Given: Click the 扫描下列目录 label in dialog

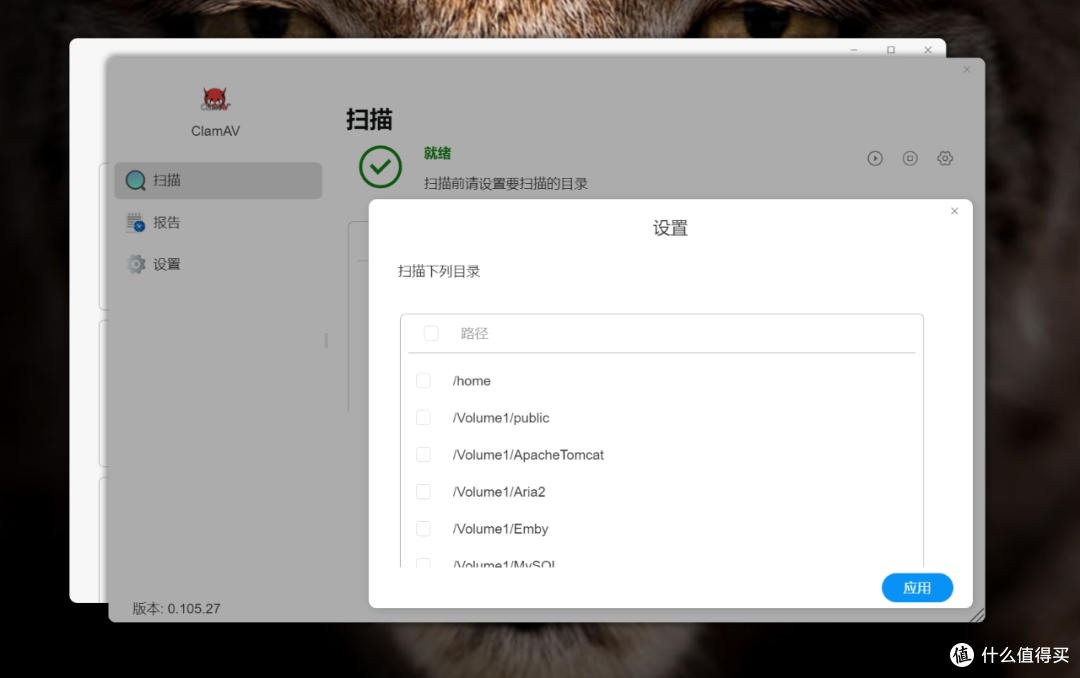Looking at the screenshot, I should pyautogui.click(x=439, y=271).
